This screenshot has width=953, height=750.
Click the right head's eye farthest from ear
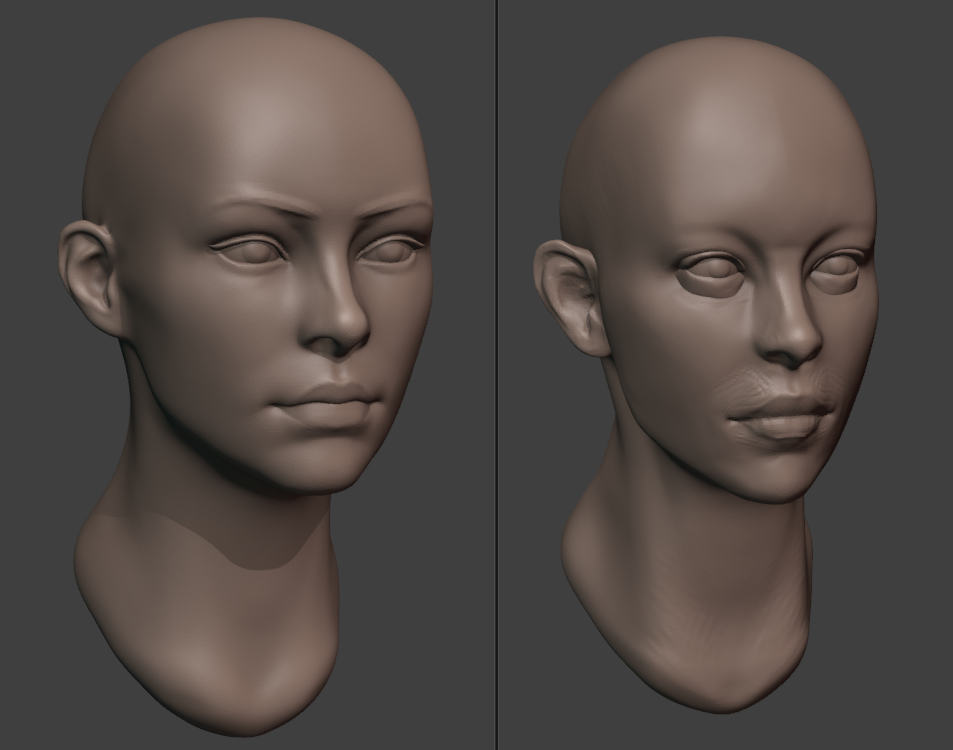(x=840, y=268)
